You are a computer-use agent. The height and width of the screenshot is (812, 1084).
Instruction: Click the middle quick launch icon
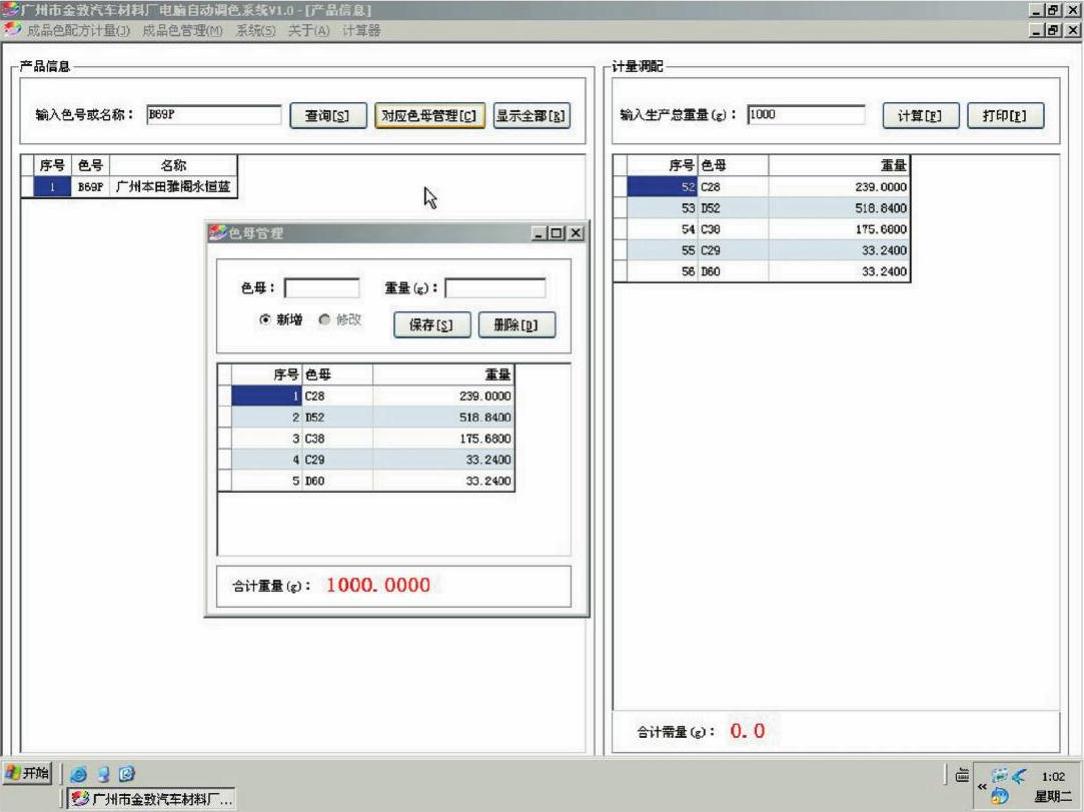(x=103, y=774)
